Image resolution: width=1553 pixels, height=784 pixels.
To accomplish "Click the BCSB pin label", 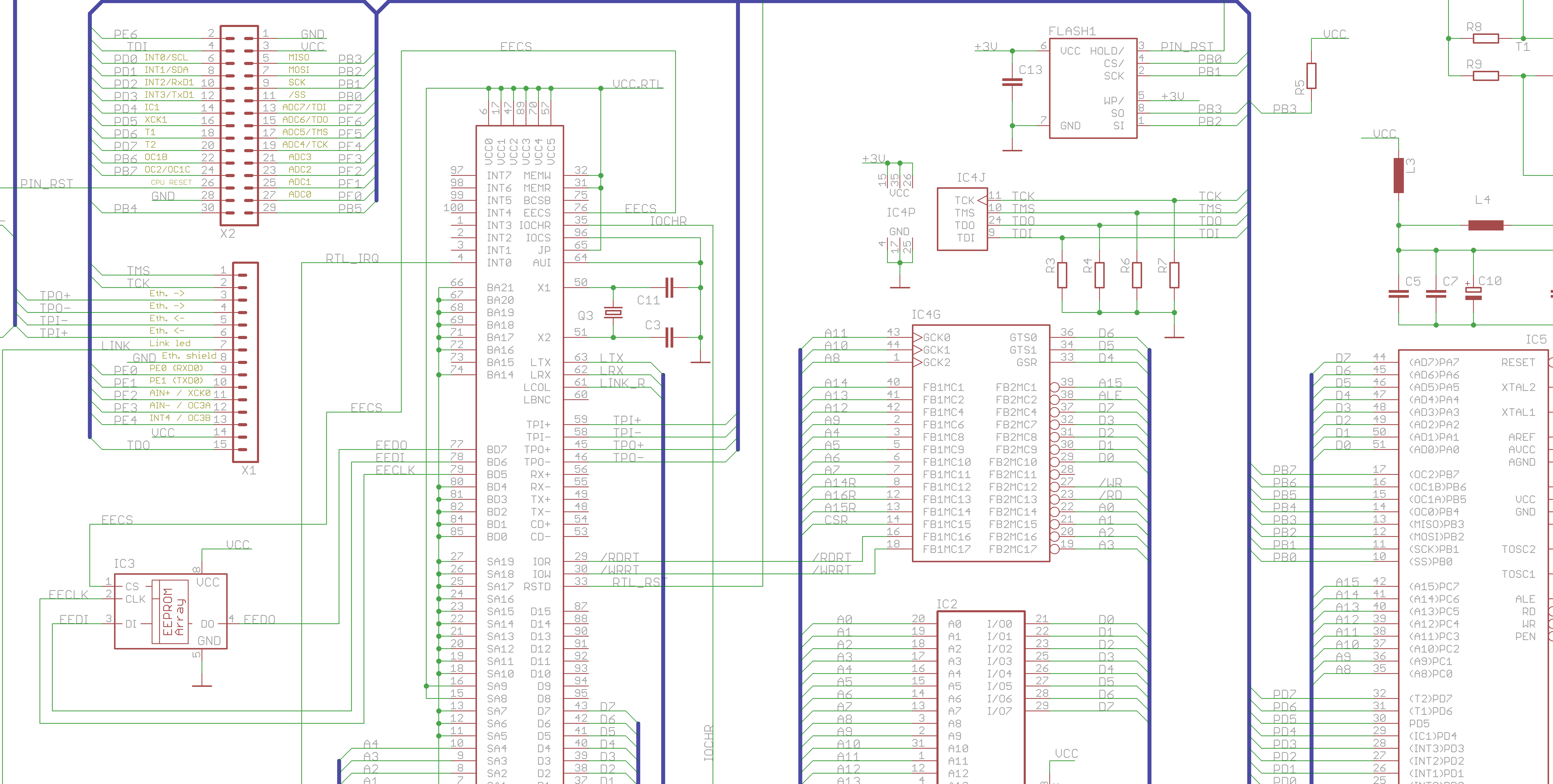I will (537, 200).
